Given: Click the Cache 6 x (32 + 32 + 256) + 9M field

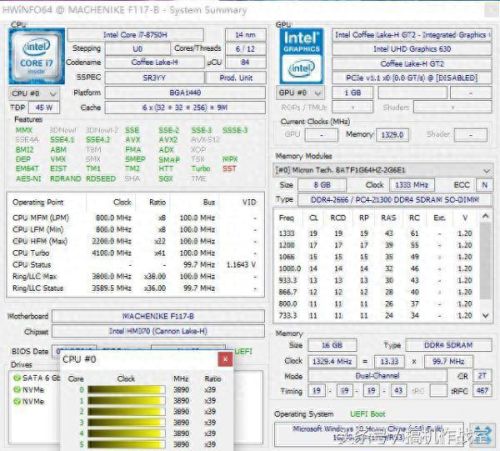Looking at the screenshot, I should click(185, 107).
